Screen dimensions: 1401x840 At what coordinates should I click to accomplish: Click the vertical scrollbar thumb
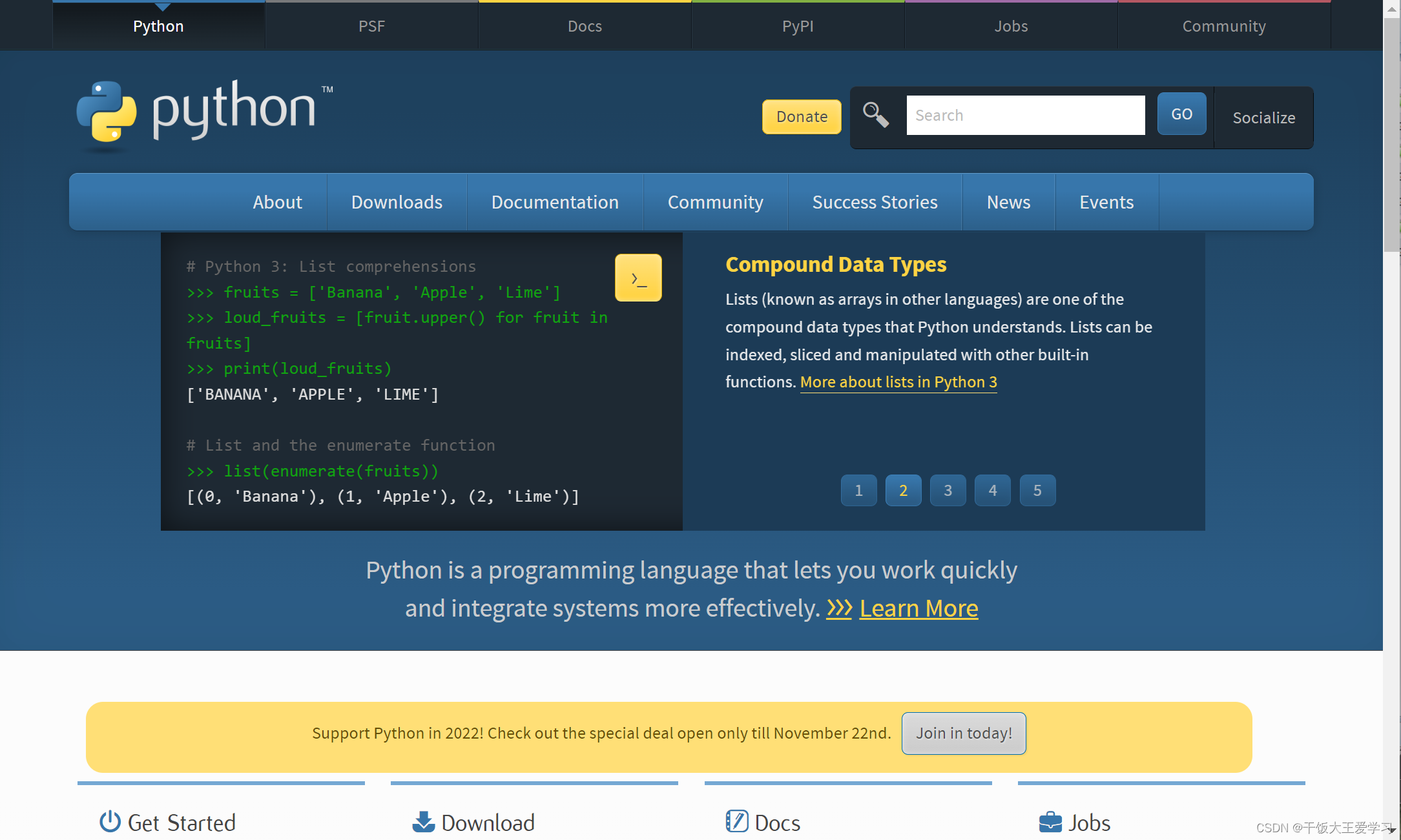1391,136
